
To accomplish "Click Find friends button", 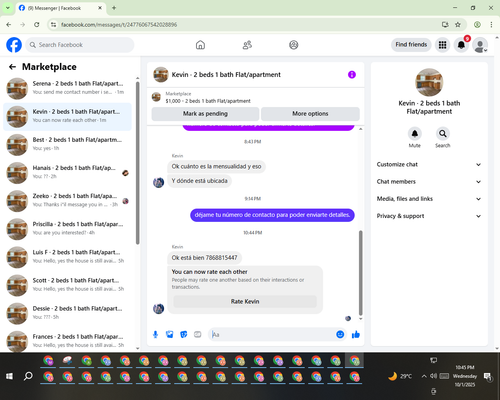I will tap(411, 45).
